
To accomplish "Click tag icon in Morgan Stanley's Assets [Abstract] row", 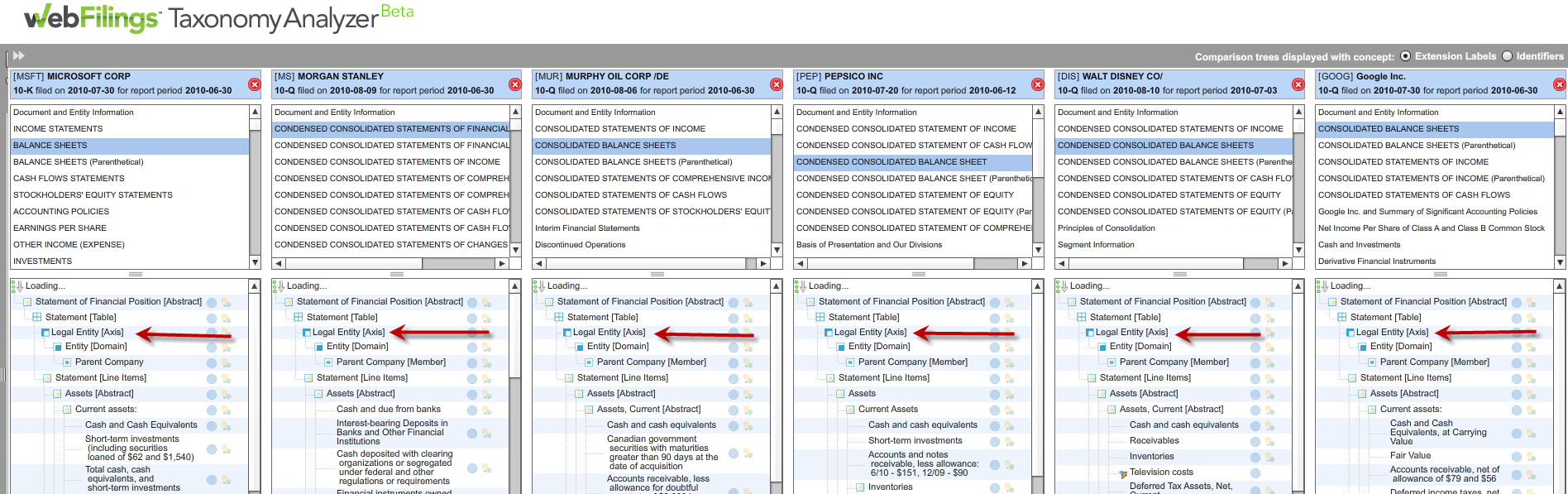I will tap(486, 395).
